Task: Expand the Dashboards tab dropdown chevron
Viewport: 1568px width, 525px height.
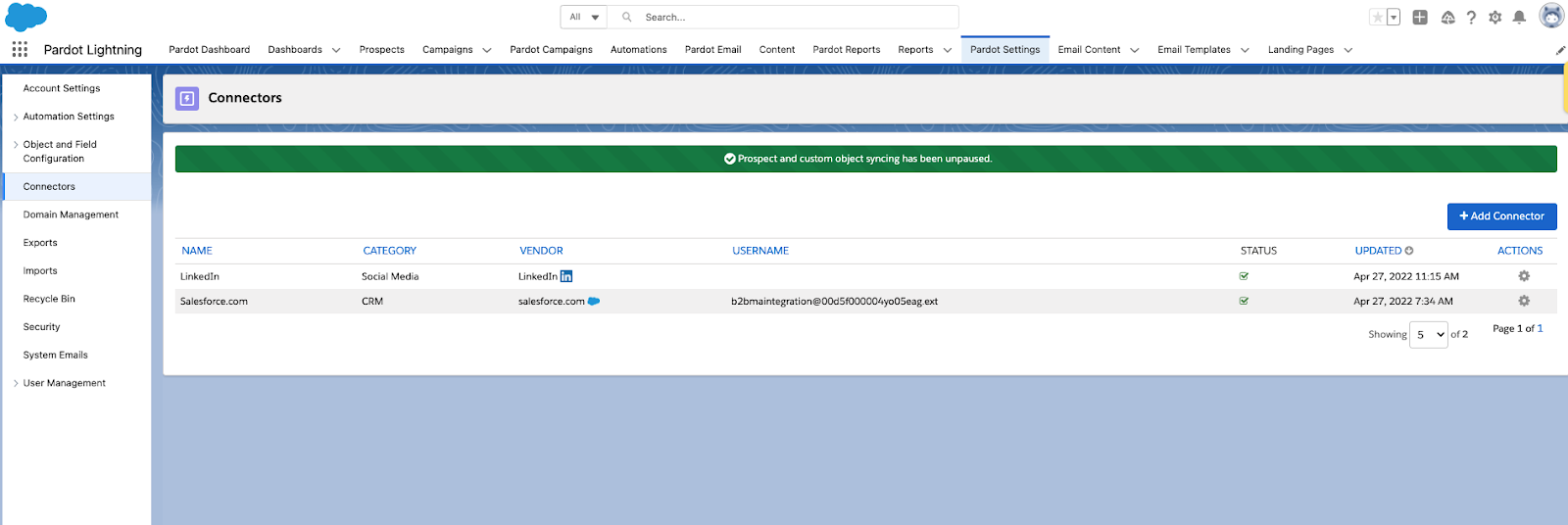Action: point(336,50)
